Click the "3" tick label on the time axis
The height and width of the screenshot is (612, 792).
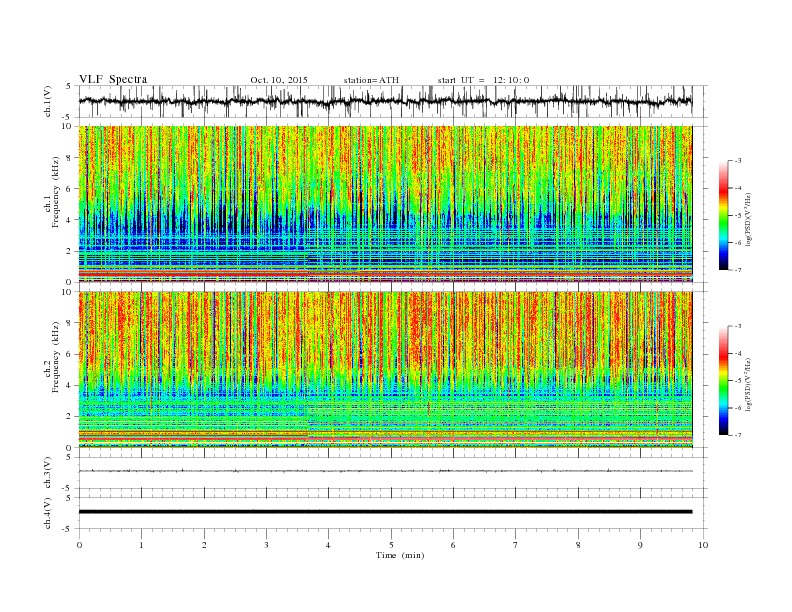266,545
